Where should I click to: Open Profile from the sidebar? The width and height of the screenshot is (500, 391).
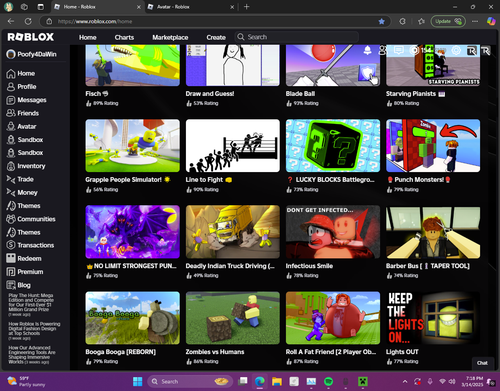[x=21, y=87]
